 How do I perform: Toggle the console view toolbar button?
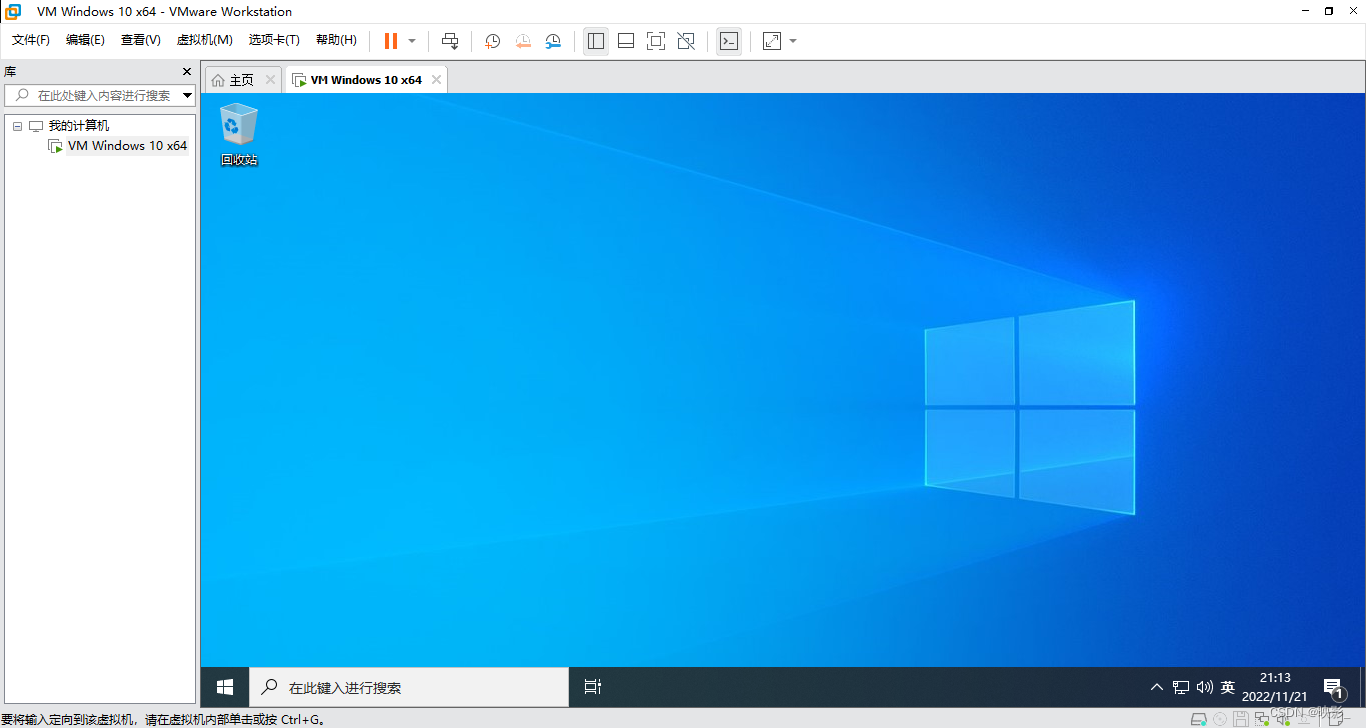729,41
